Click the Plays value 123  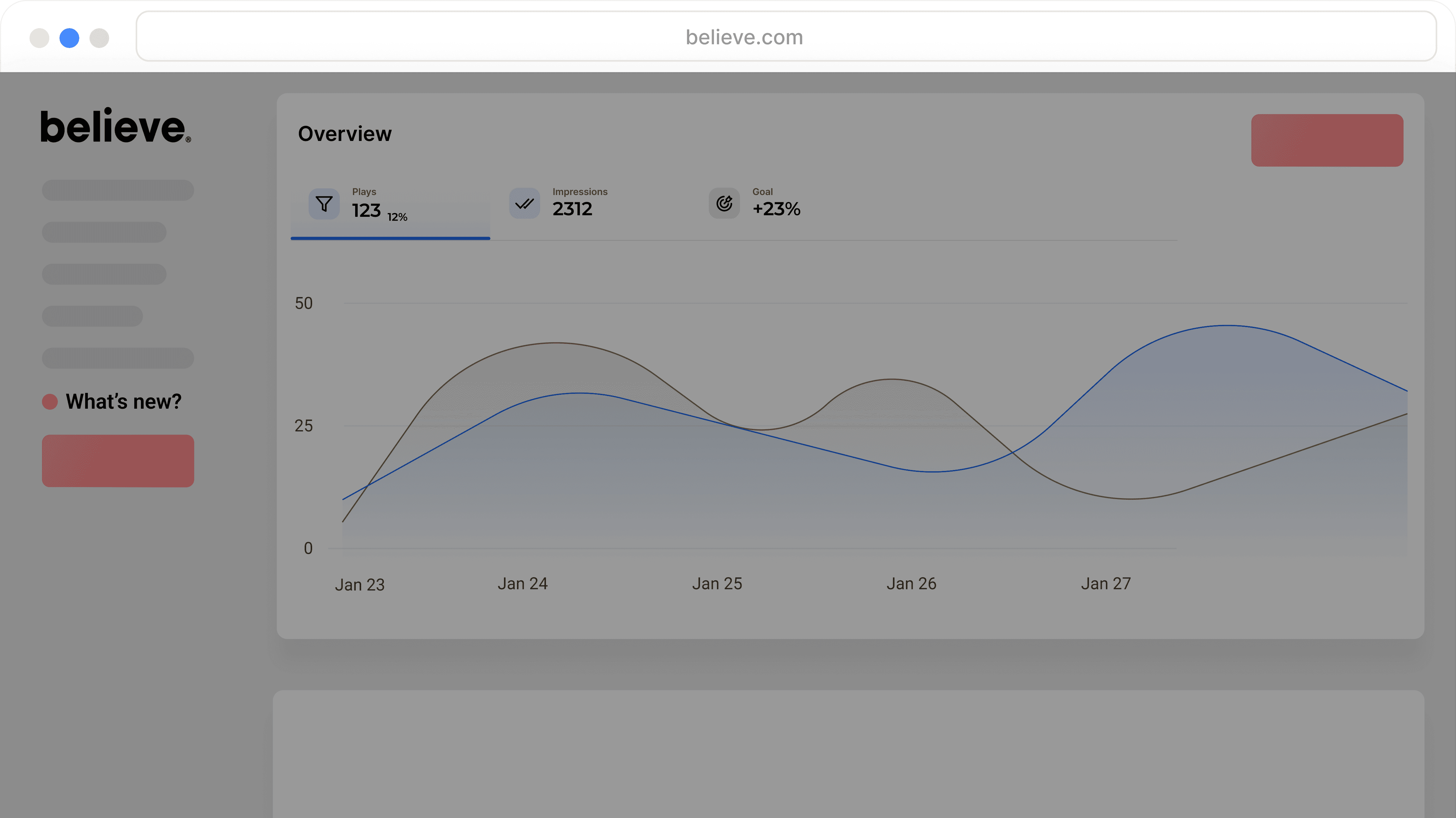pyautogui.click(x=366, y=210)
